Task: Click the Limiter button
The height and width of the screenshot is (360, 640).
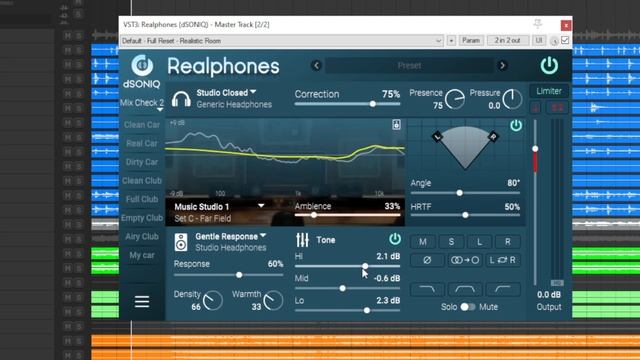Action: [x=549, y=91]
